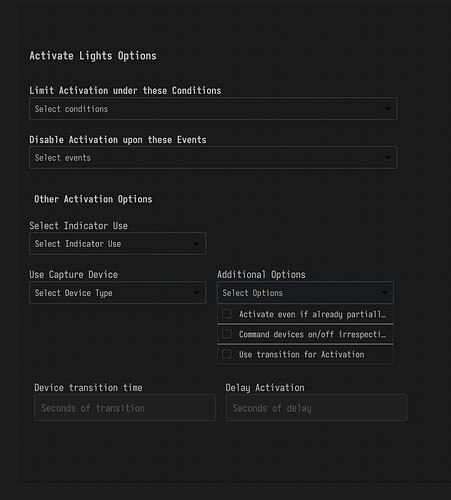Select the Use transition for Activation option text

point(301,354)
